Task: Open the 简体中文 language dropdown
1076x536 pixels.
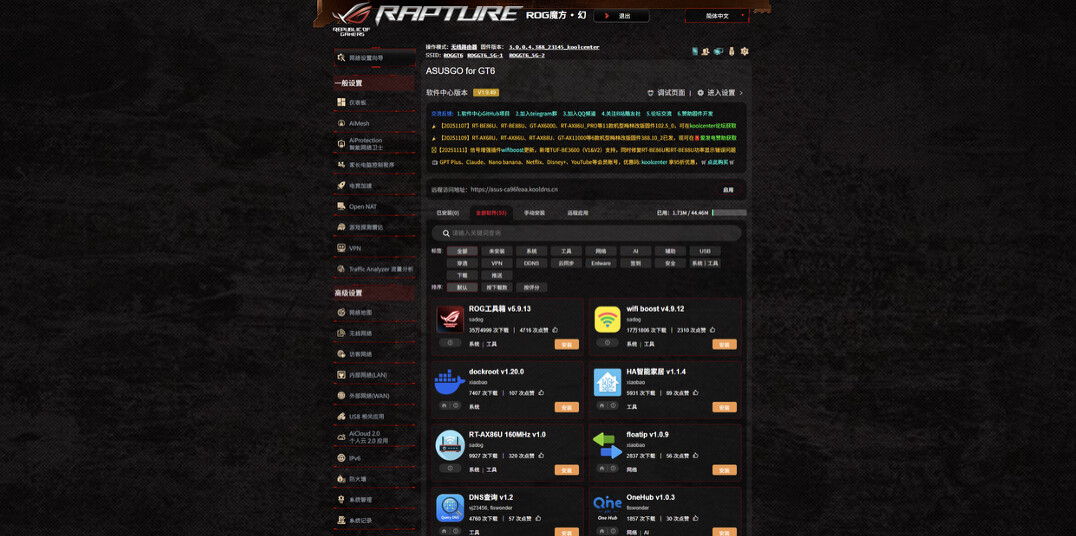Action: coord(717,16)
